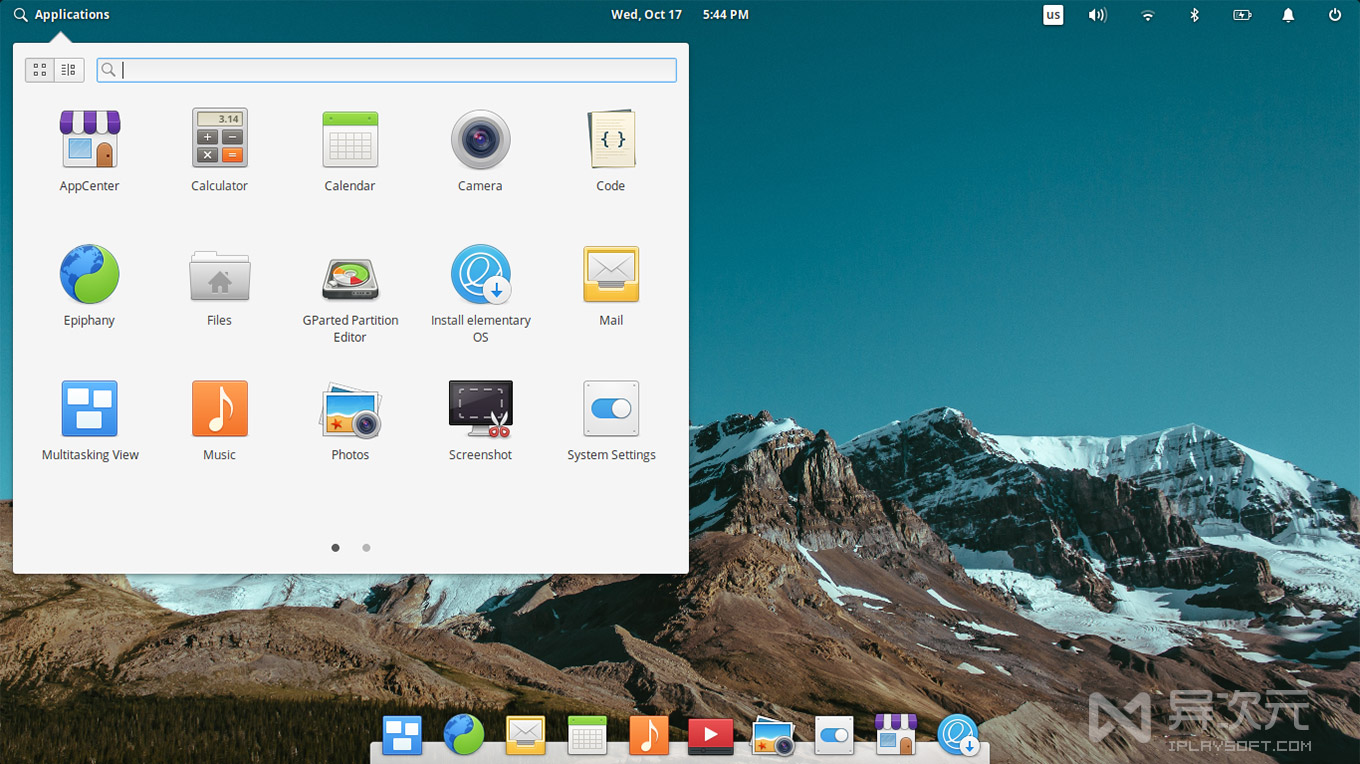
Task: Switch the launcher to list view
Action: point(68,70)
